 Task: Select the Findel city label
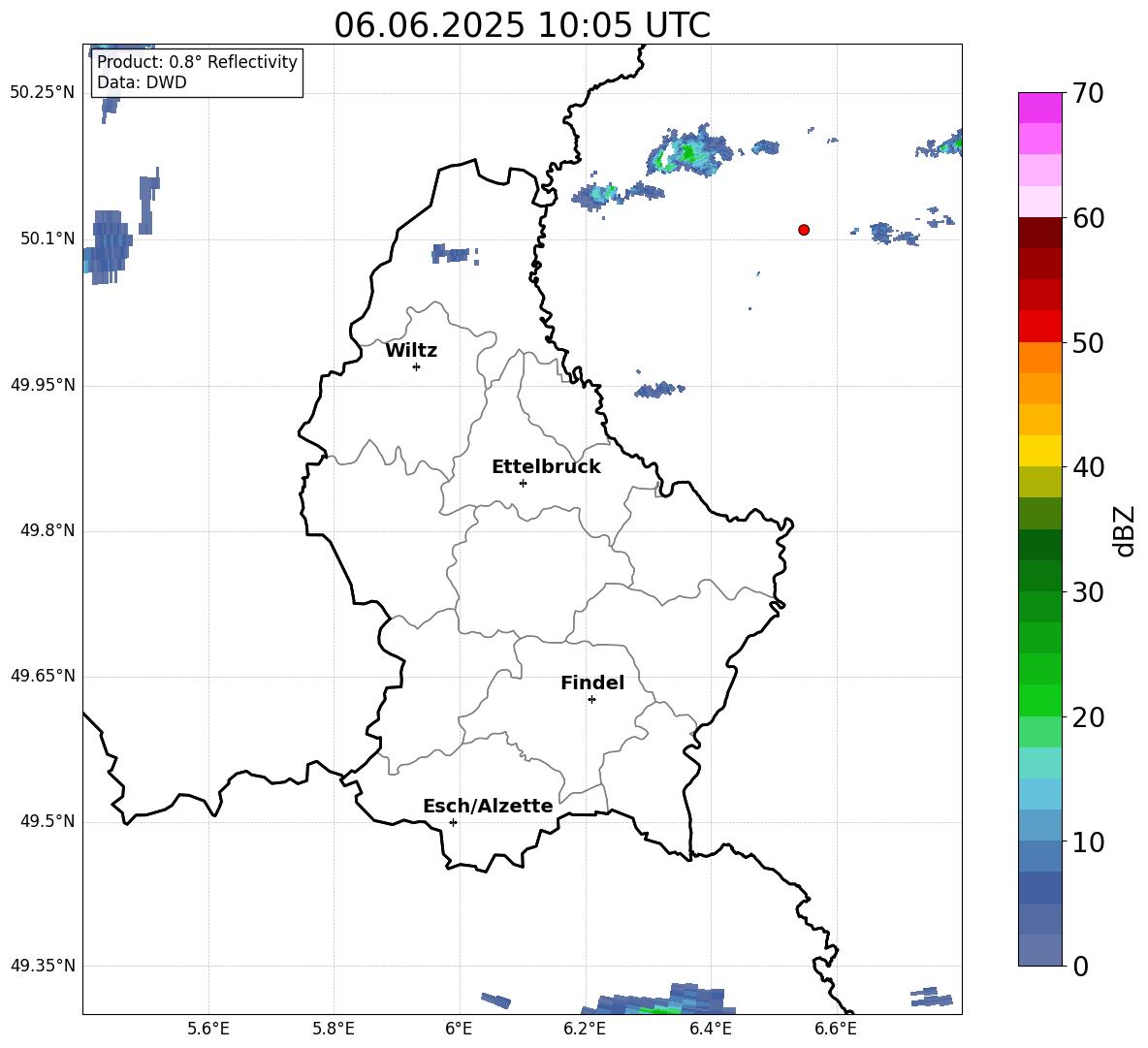click(592, 683)
